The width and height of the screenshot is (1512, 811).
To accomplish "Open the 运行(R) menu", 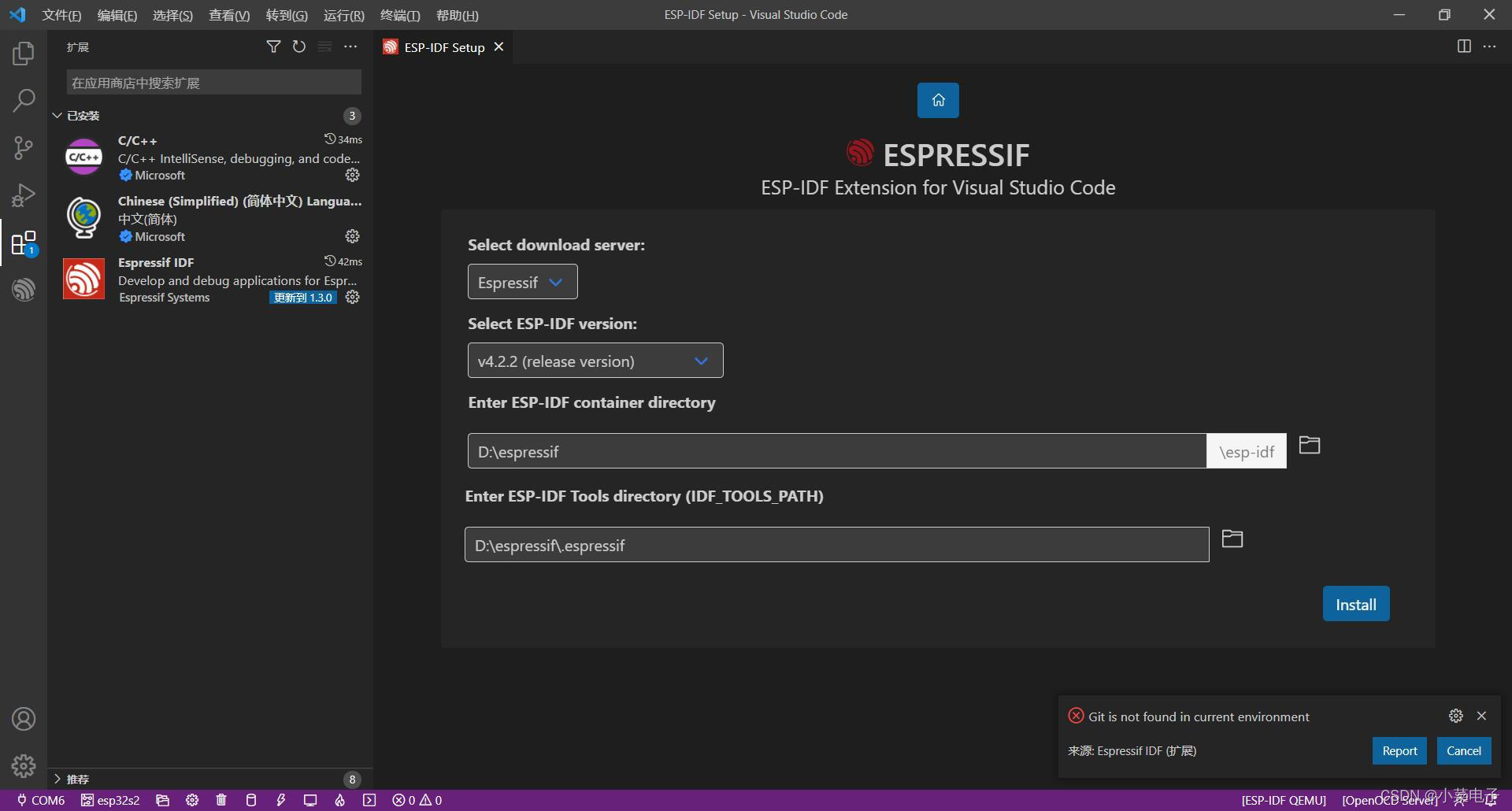I will click(344, 15).
